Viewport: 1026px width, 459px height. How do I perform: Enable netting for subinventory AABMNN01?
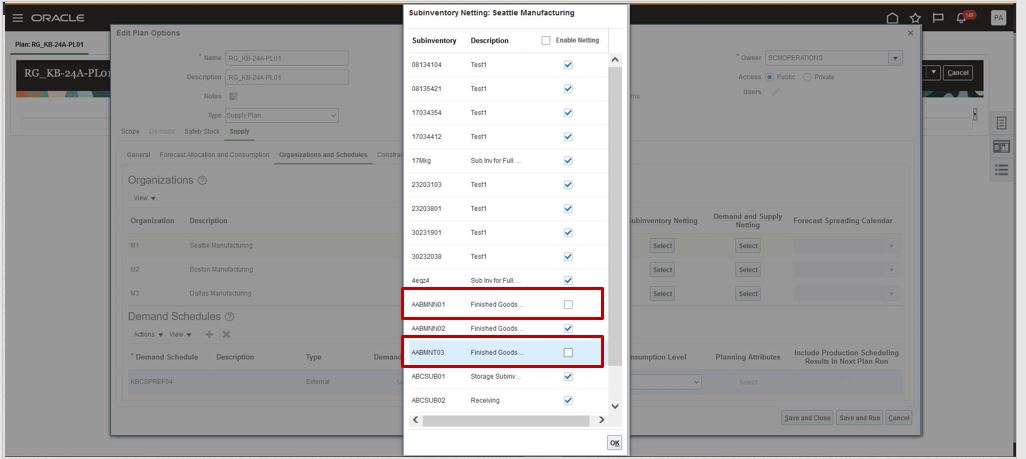pyautogui.click(x=568, y=304)
